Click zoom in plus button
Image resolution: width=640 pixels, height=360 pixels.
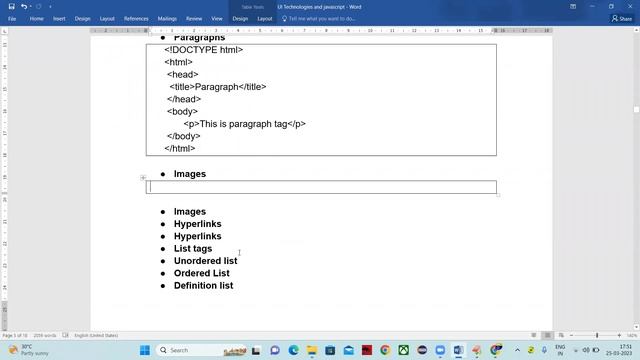pos(619,336)
